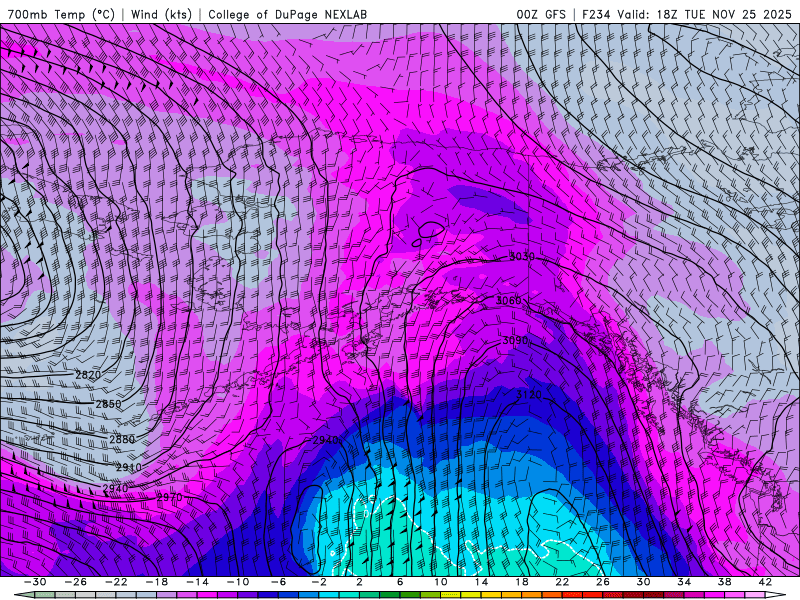This screenshot has width=800, height=600.
Task: Select the 3030 contour label
Action: 522,256
